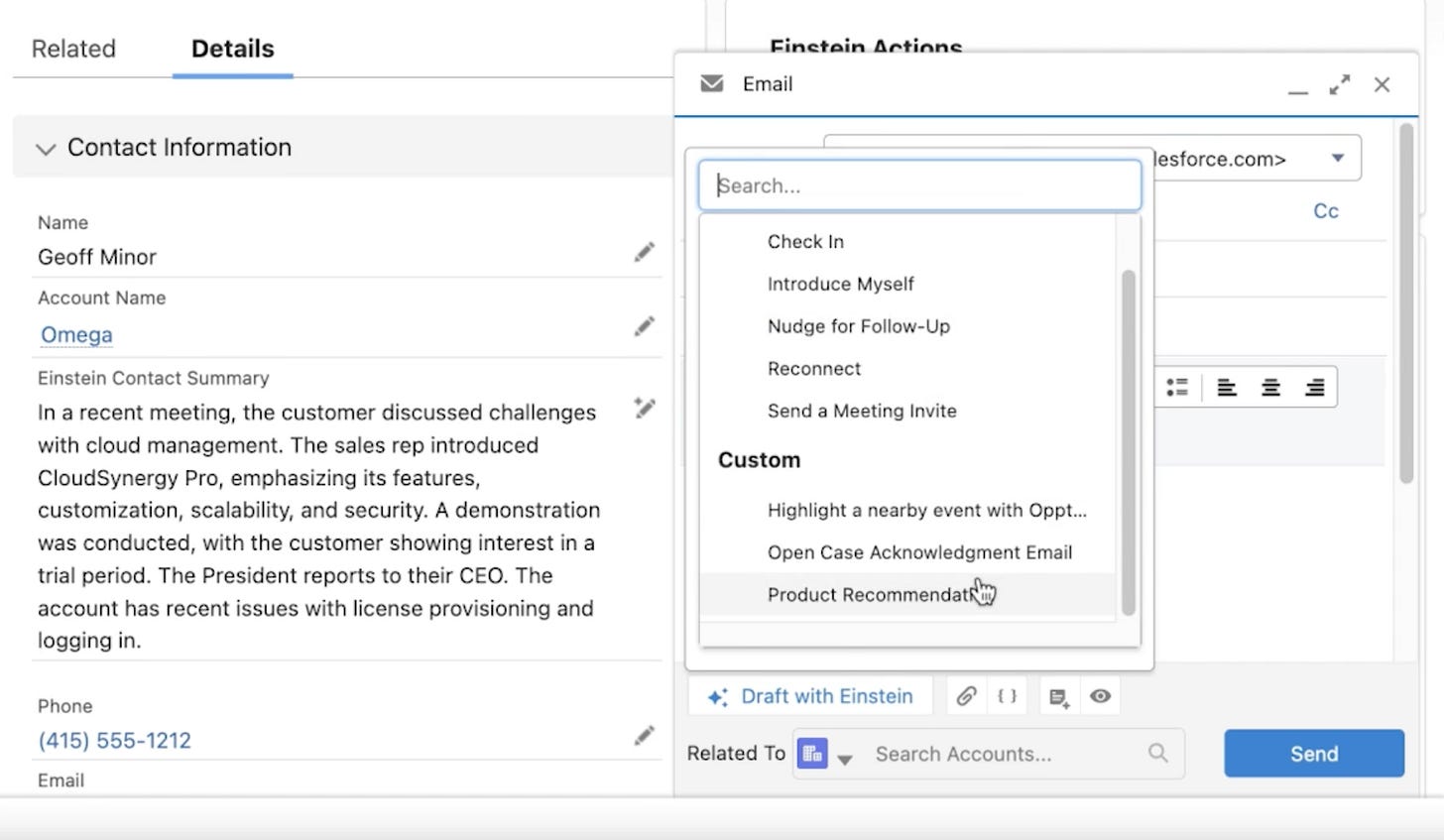1444x840 pixels.
Task: Toggle email preview eye icon
Action: coord(1100,696)
